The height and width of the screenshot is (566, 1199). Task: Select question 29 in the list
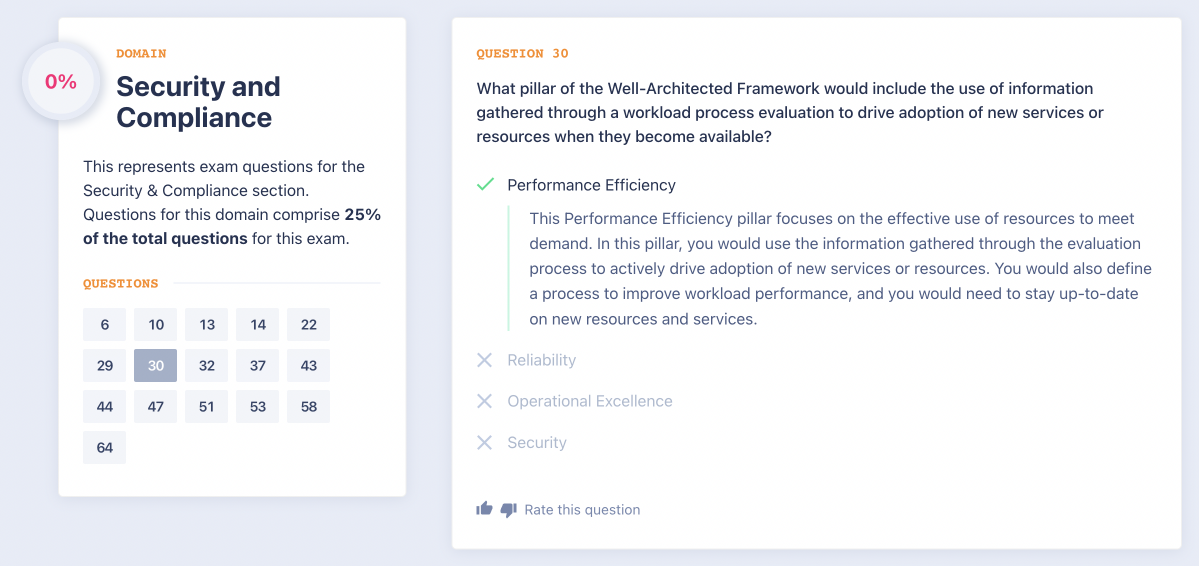point(105,366)
